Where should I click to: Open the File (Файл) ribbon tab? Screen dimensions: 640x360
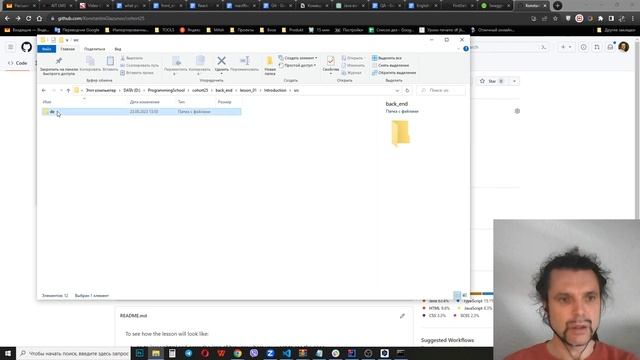(47, 49)
